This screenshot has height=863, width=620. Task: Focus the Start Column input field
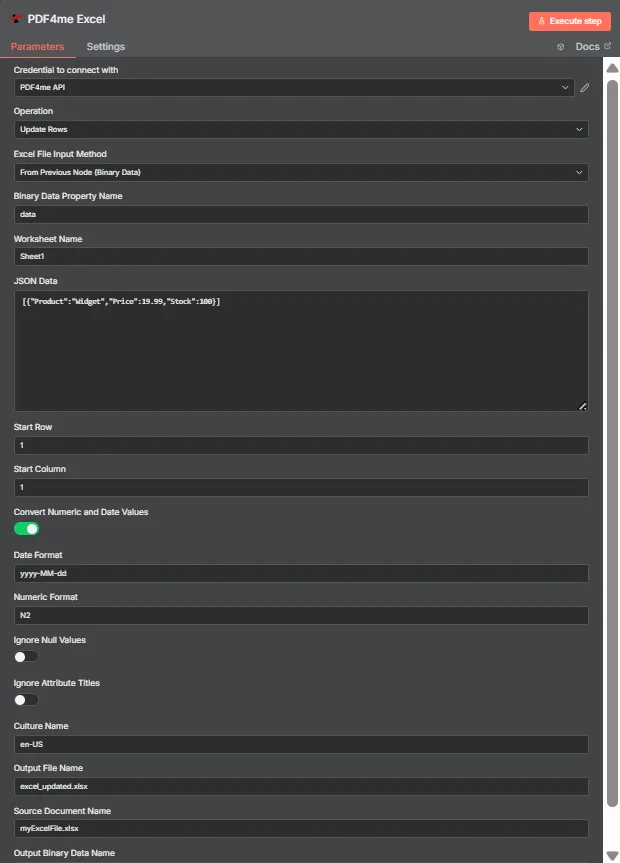pyautogui.click(x=301, y=487)
